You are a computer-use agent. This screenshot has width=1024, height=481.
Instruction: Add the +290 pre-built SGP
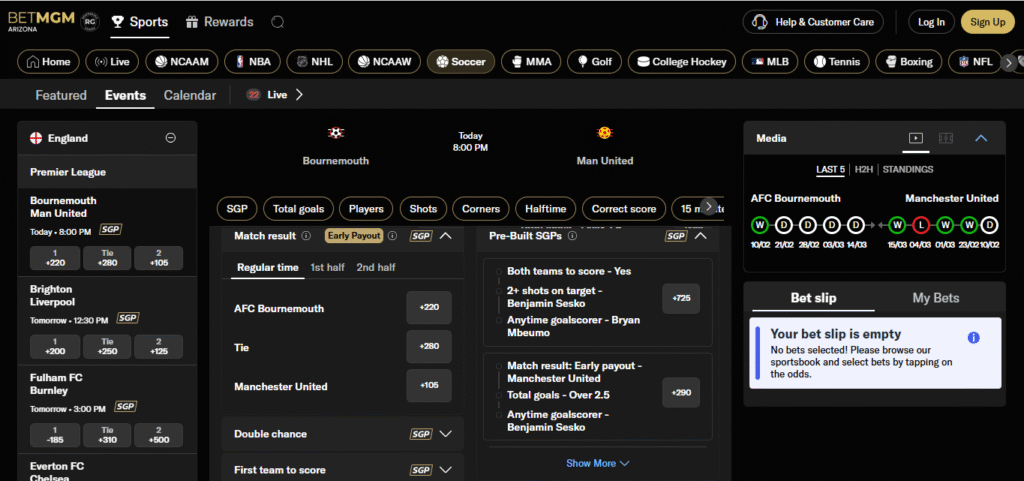[x=681, y=393]
